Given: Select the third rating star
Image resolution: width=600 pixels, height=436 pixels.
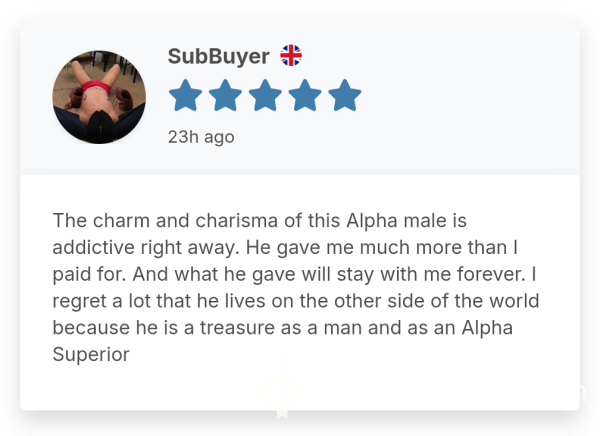Looking at the screenshot, I should click(265, 95).
